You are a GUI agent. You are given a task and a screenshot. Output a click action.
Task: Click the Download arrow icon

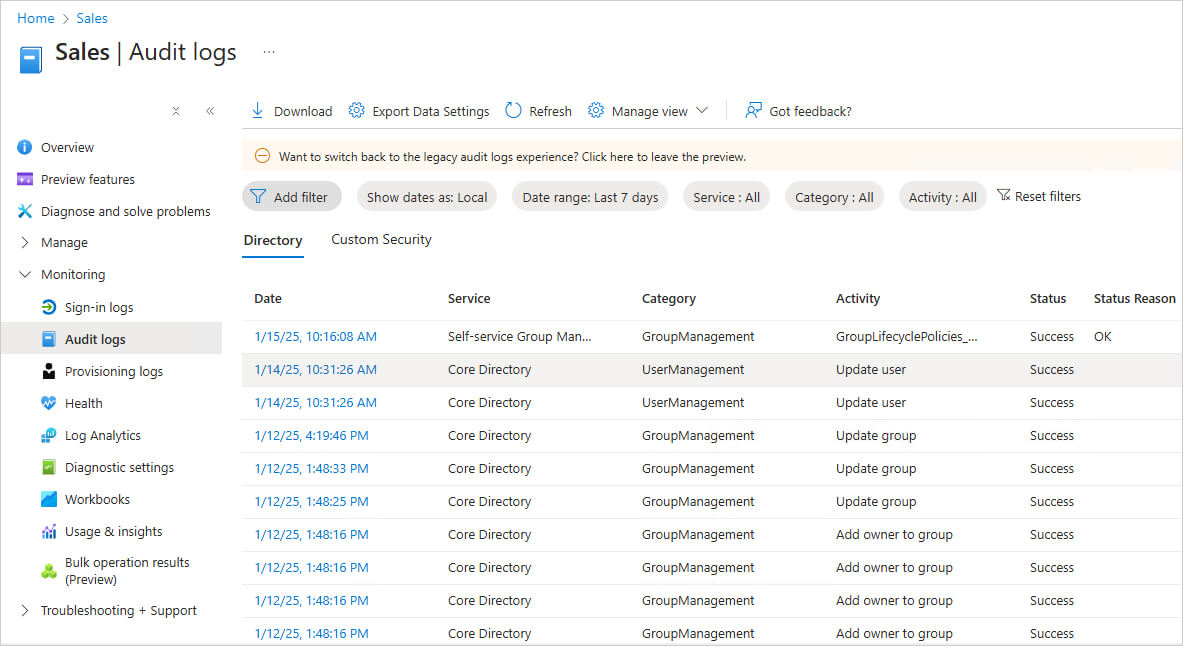tap(257, 110)
